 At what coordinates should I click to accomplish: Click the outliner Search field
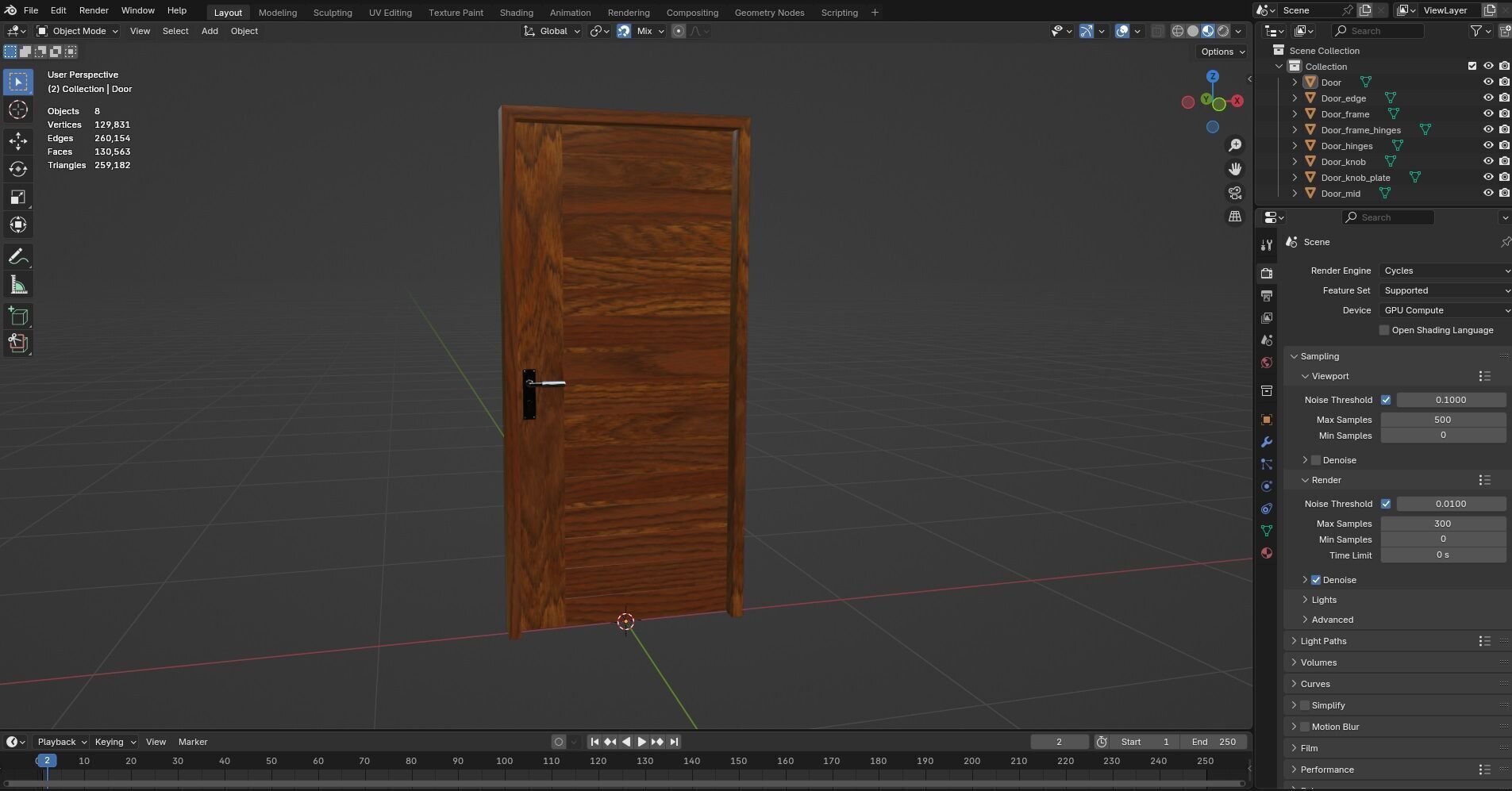tap(1378, 31)
